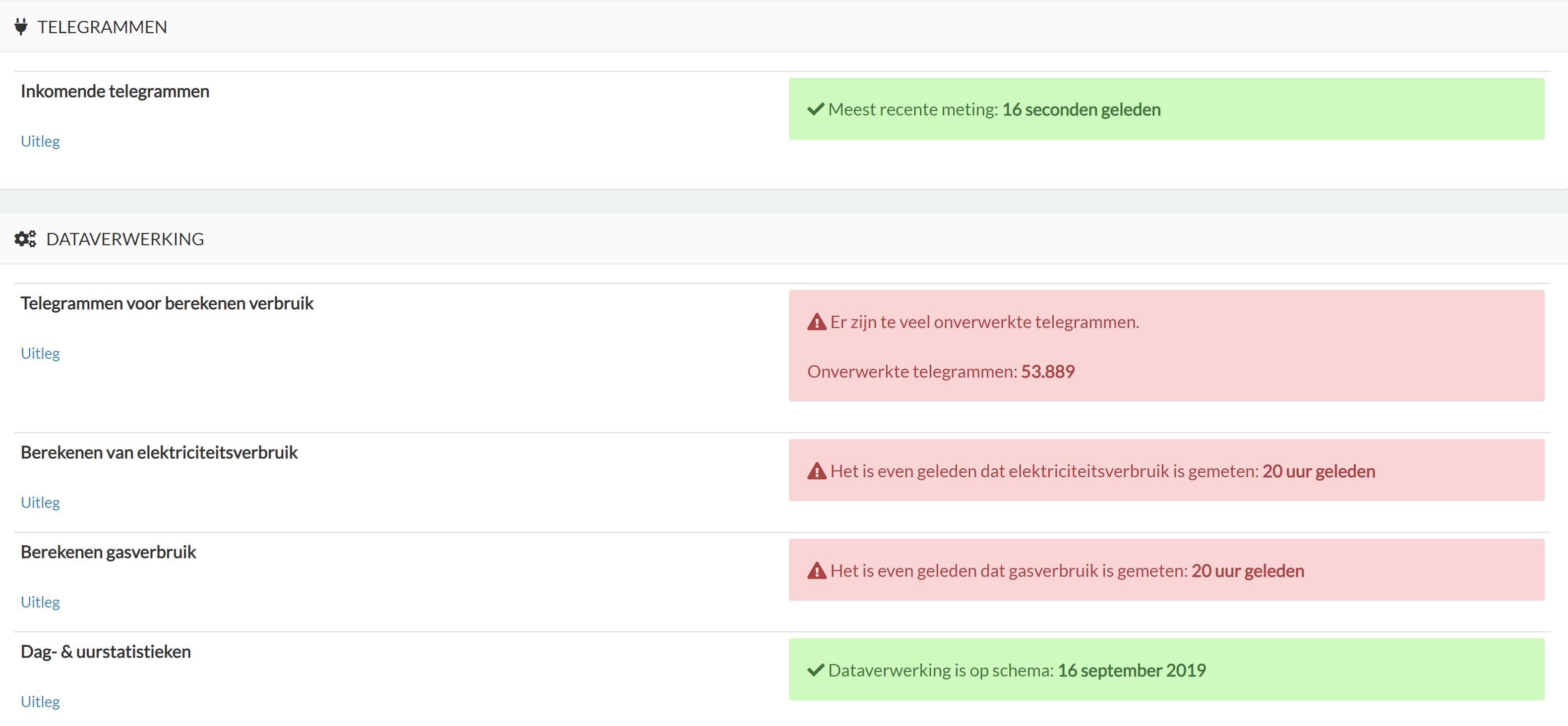Open Uitleg under Dag- & uurstatistieken
The image size is (1568, 726).
tap(40, 701)
